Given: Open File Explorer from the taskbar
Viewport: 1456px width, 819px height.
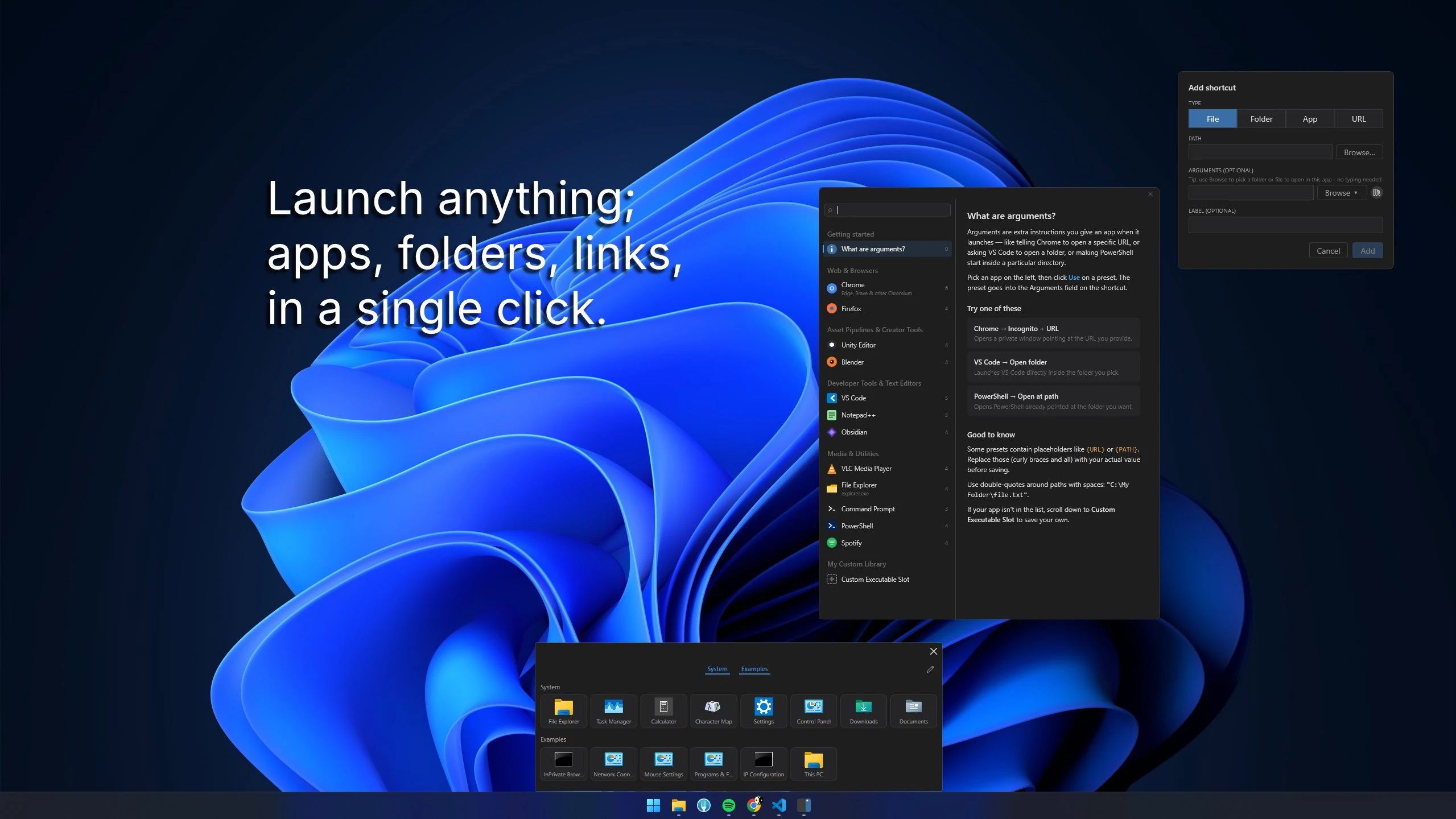Looking at the screenshot, I should coord(678,805).
